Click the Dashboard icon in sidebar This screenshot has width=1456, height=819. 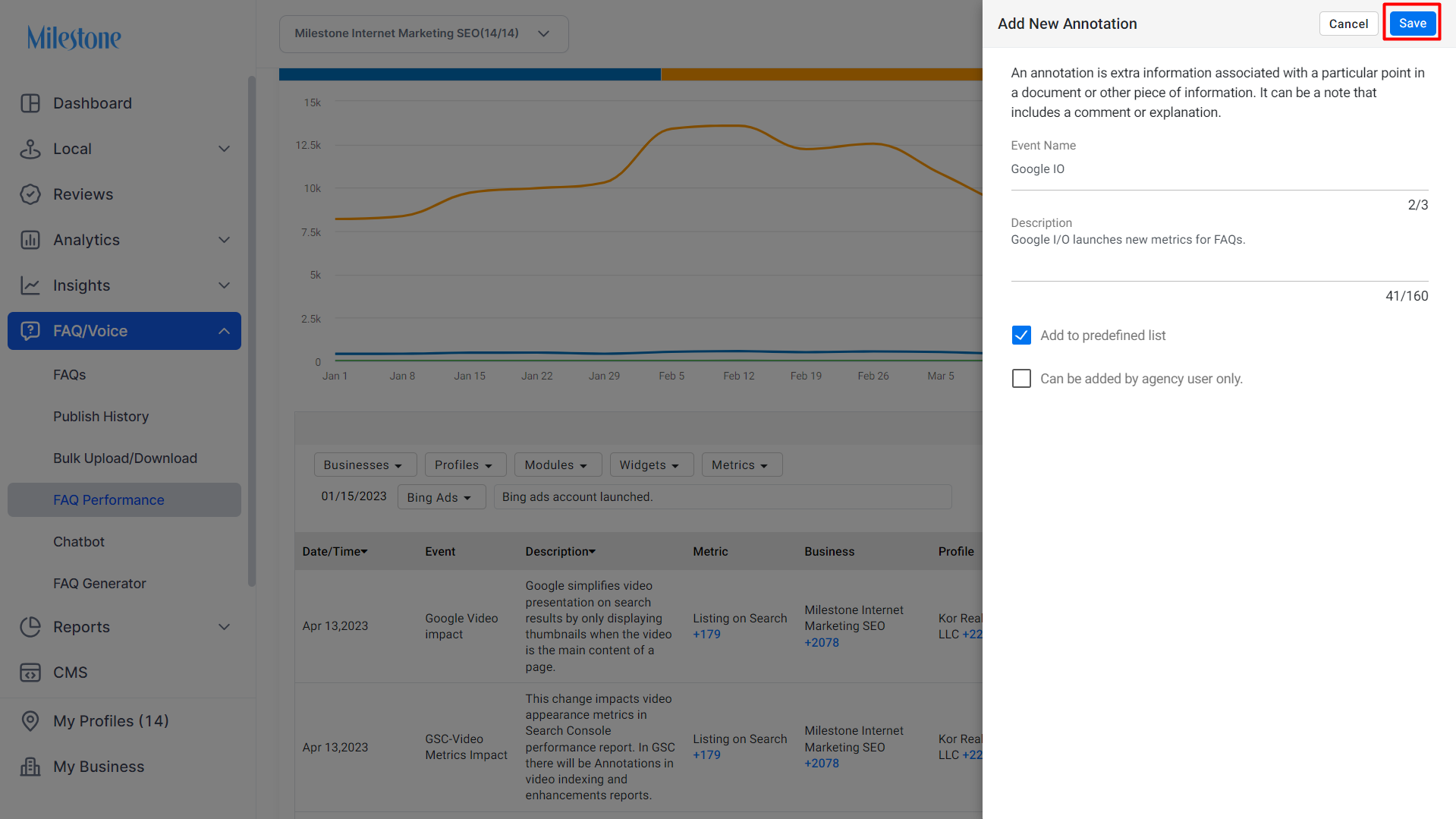click(30, 103)
